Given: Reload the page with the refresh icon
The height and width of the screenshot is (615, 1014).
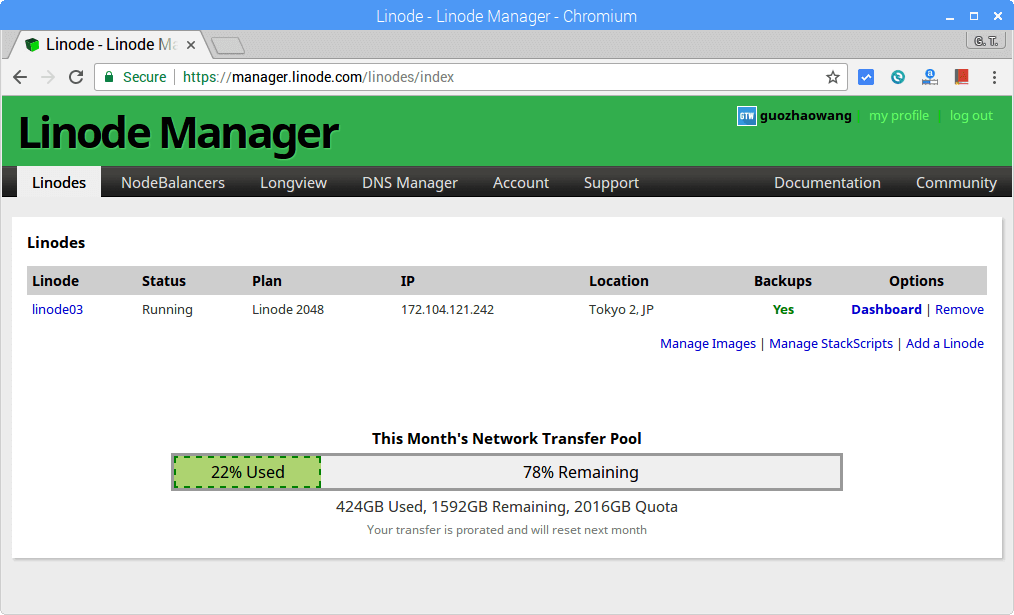Looking at the screenshot, I should [x=76, y=76].
